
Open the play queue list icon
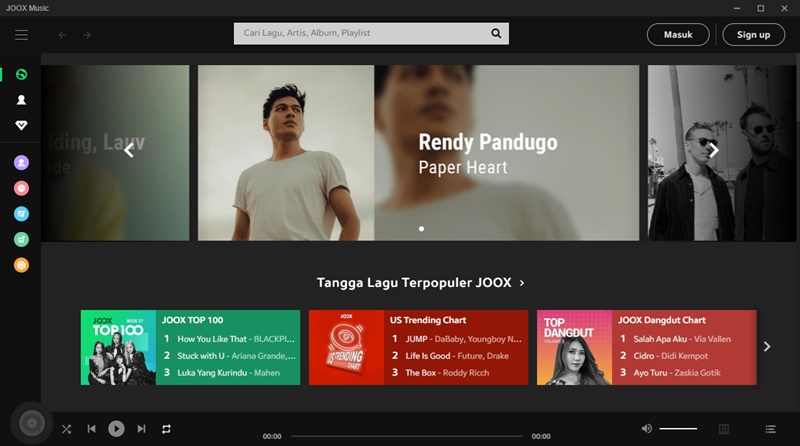770,429
